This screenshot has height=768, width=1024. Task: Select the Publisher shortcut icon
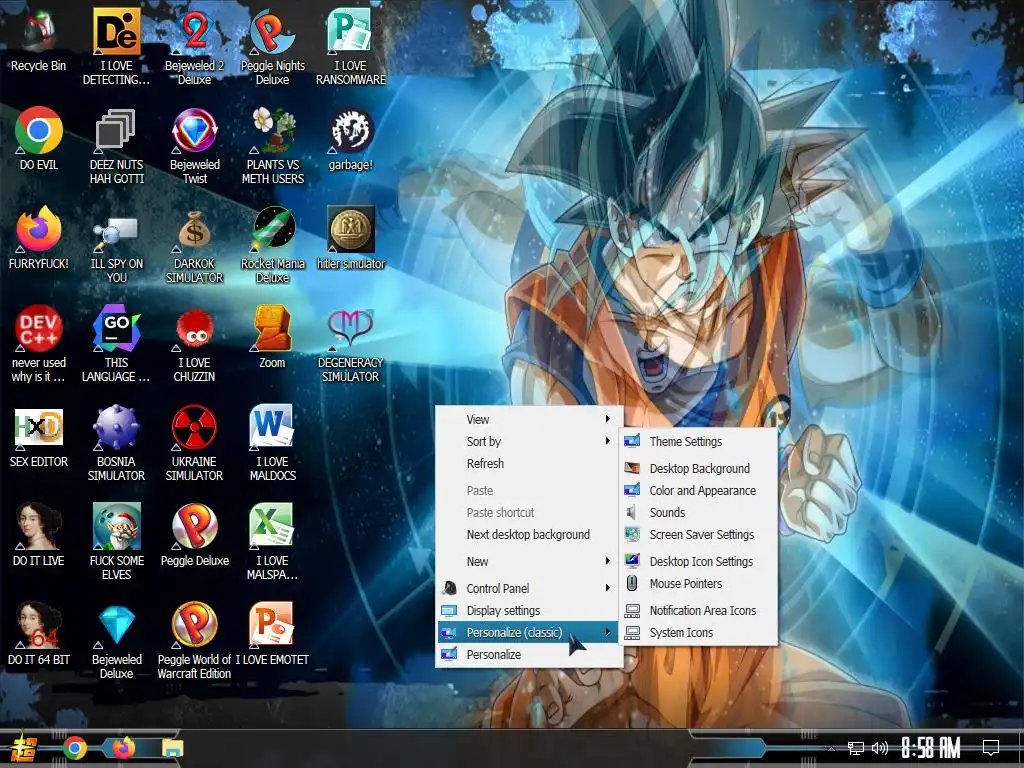(x=351, y=31)
